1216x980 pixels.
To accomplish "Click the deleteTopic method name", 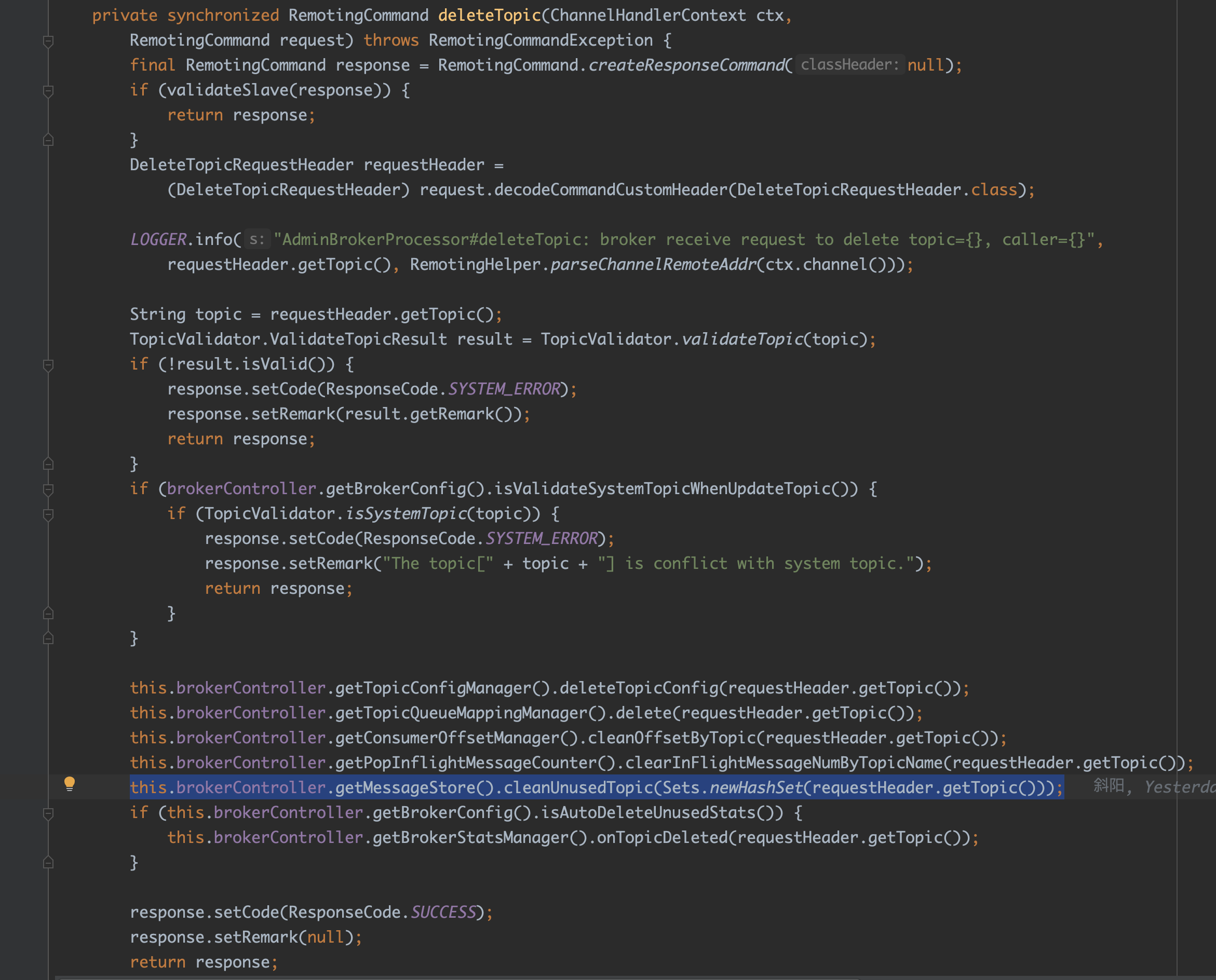I will pos(489,15).
